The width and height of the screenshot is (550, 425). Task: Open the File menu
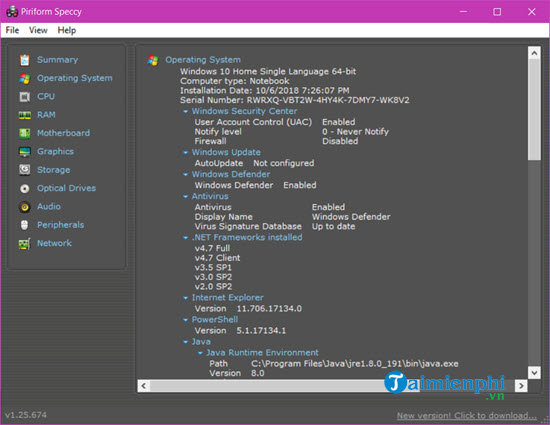12,31
